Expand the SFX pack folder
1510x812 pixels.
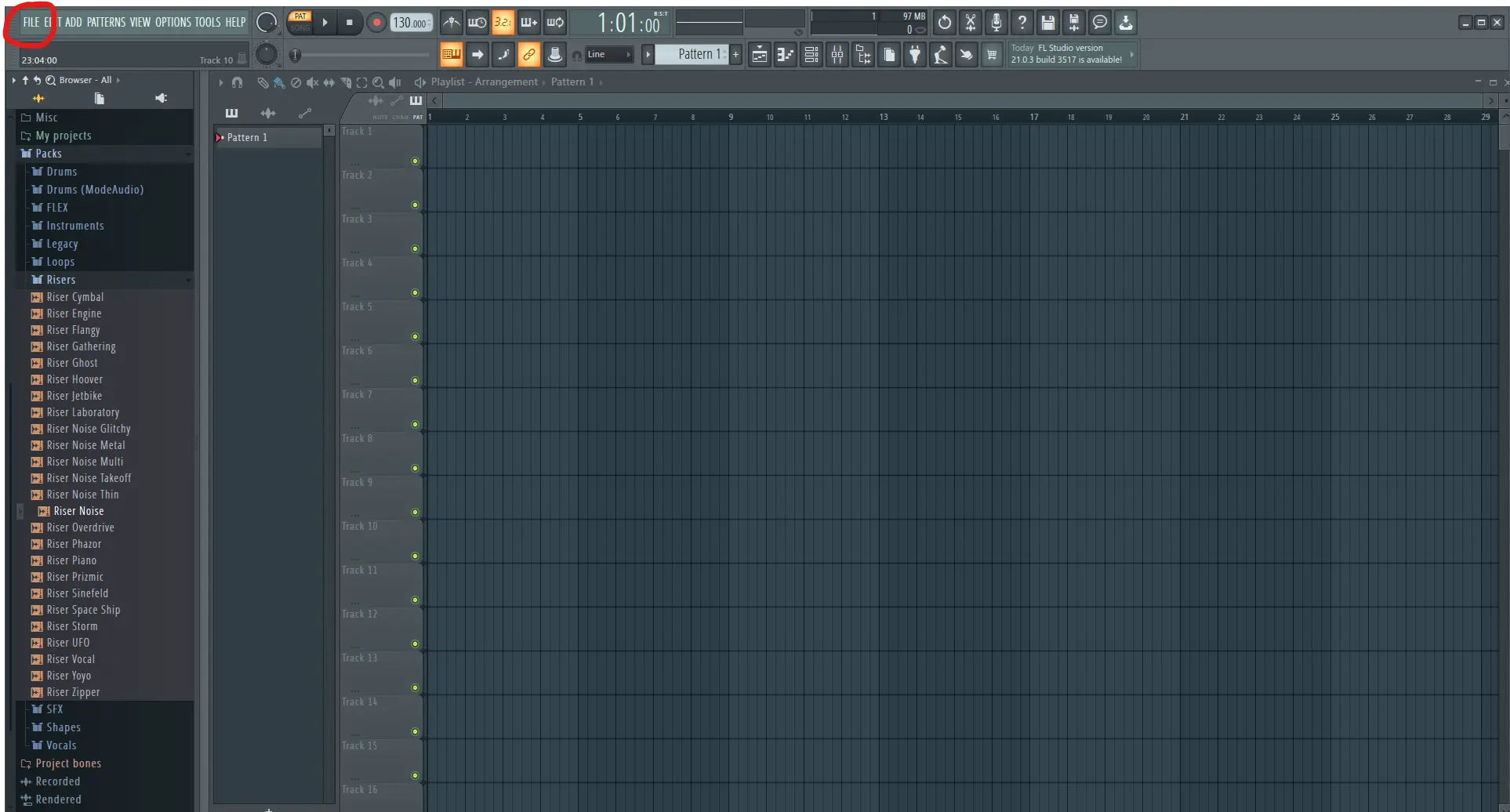tap(54, 709)
